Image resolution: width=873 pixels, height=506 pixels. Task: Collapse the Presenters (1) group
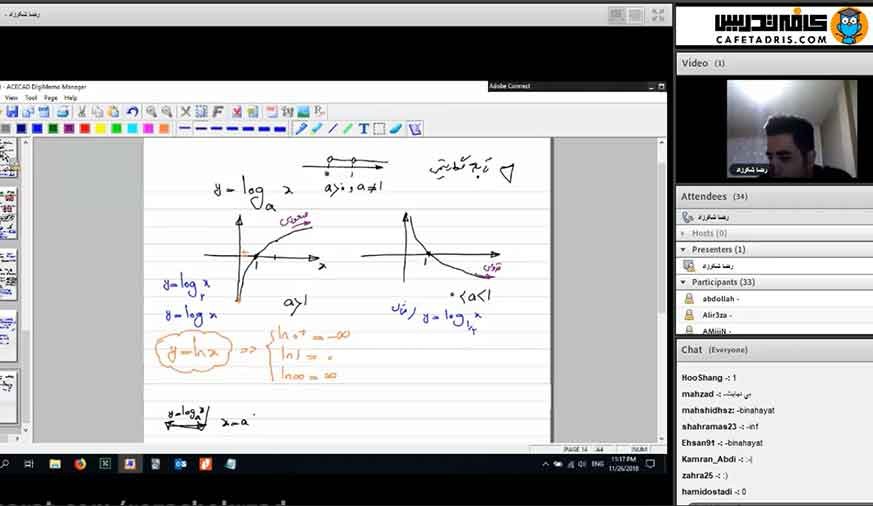point(683,250)
